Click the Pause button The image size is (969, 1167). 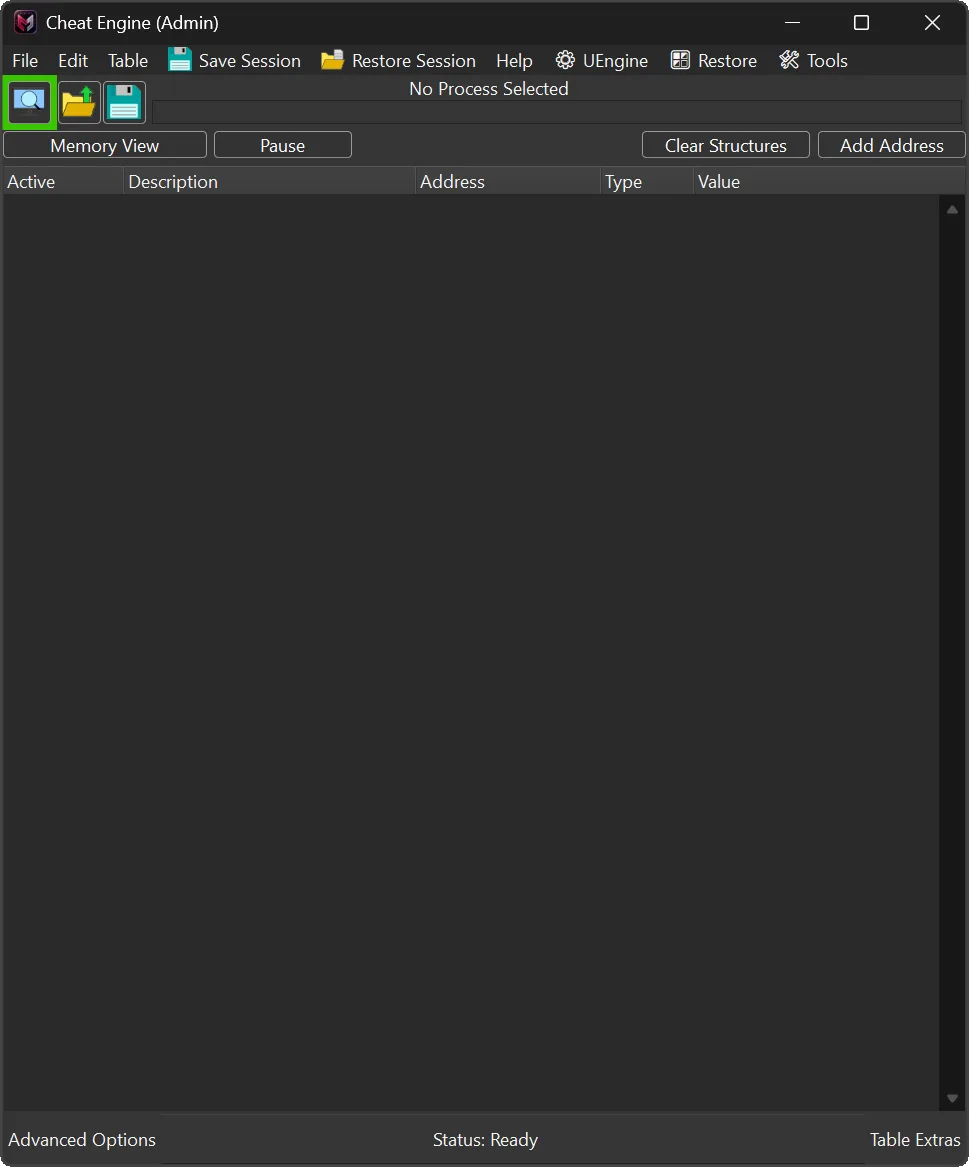click(283, 145)
